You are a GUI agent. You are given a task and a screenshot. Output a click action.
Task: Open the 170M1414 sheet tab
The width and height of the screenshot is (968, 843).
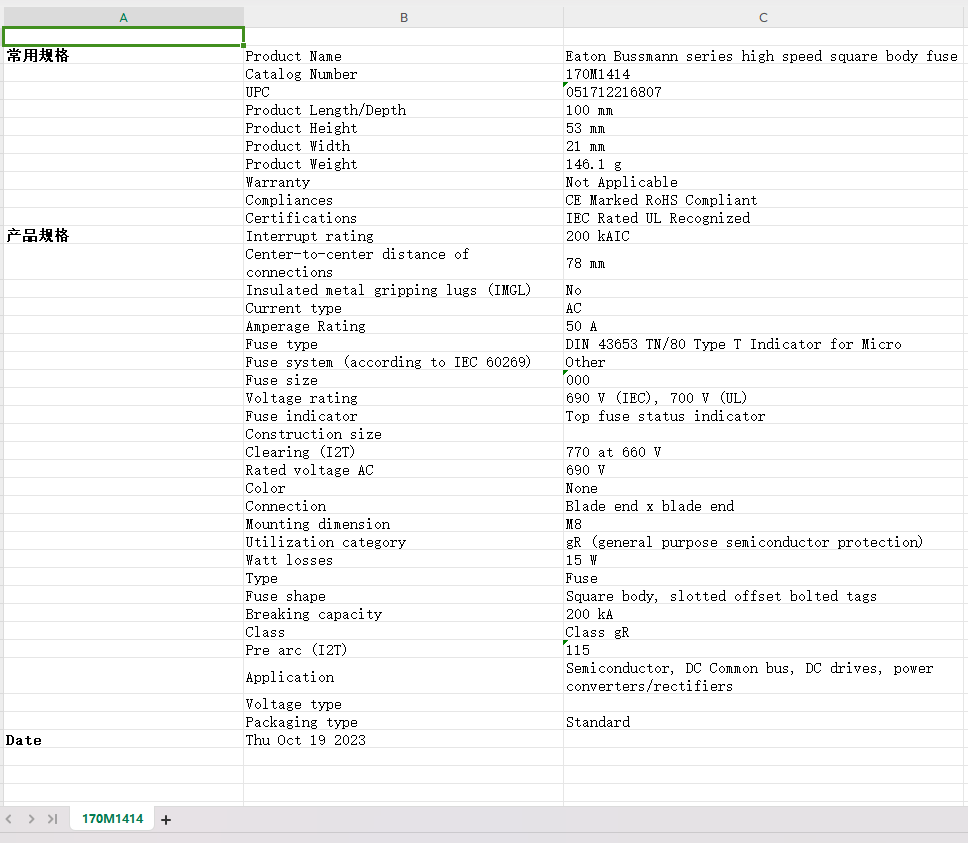point(112,819)
